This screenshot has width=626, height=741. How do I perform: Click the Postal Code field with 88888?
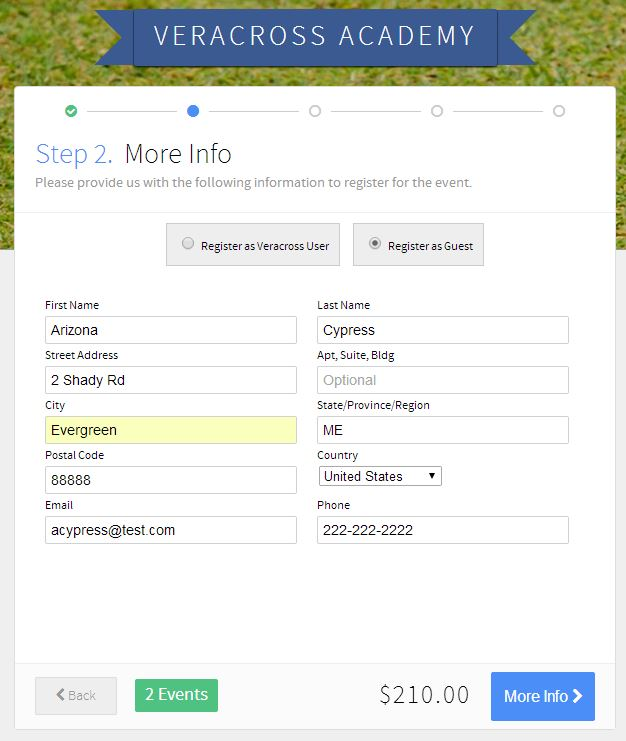tap(171, 480)
